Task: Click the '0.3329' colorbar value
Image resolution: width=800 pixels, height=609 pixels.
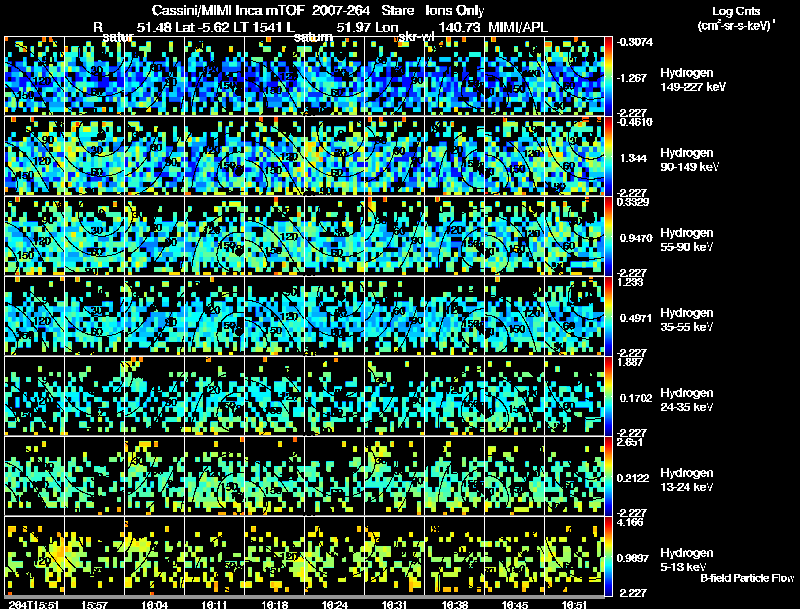Action: pyautogui.click(x=633, y=202)
